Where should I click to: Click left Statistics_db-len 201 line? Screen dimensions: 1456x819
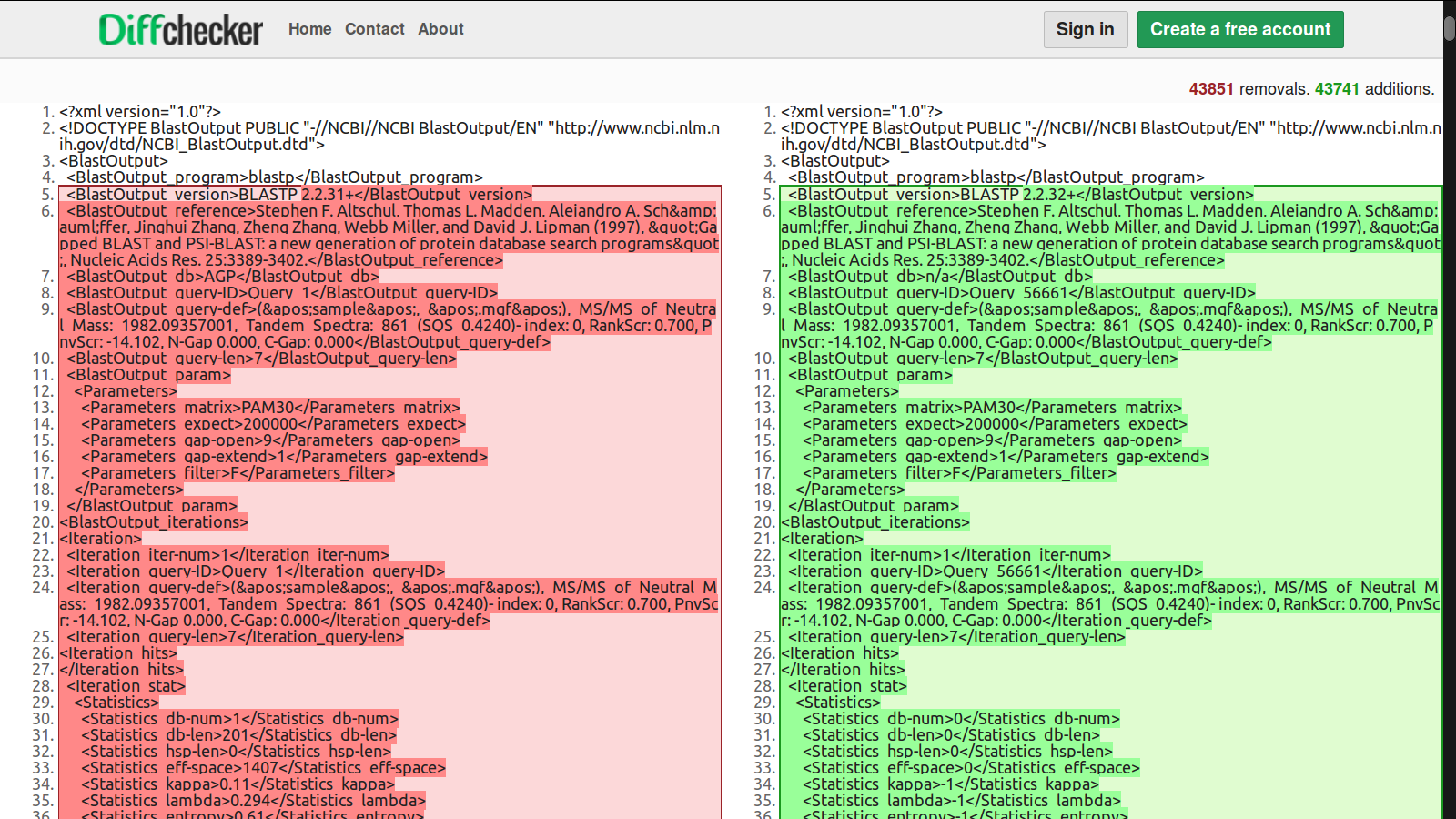(x=239, y=734)
